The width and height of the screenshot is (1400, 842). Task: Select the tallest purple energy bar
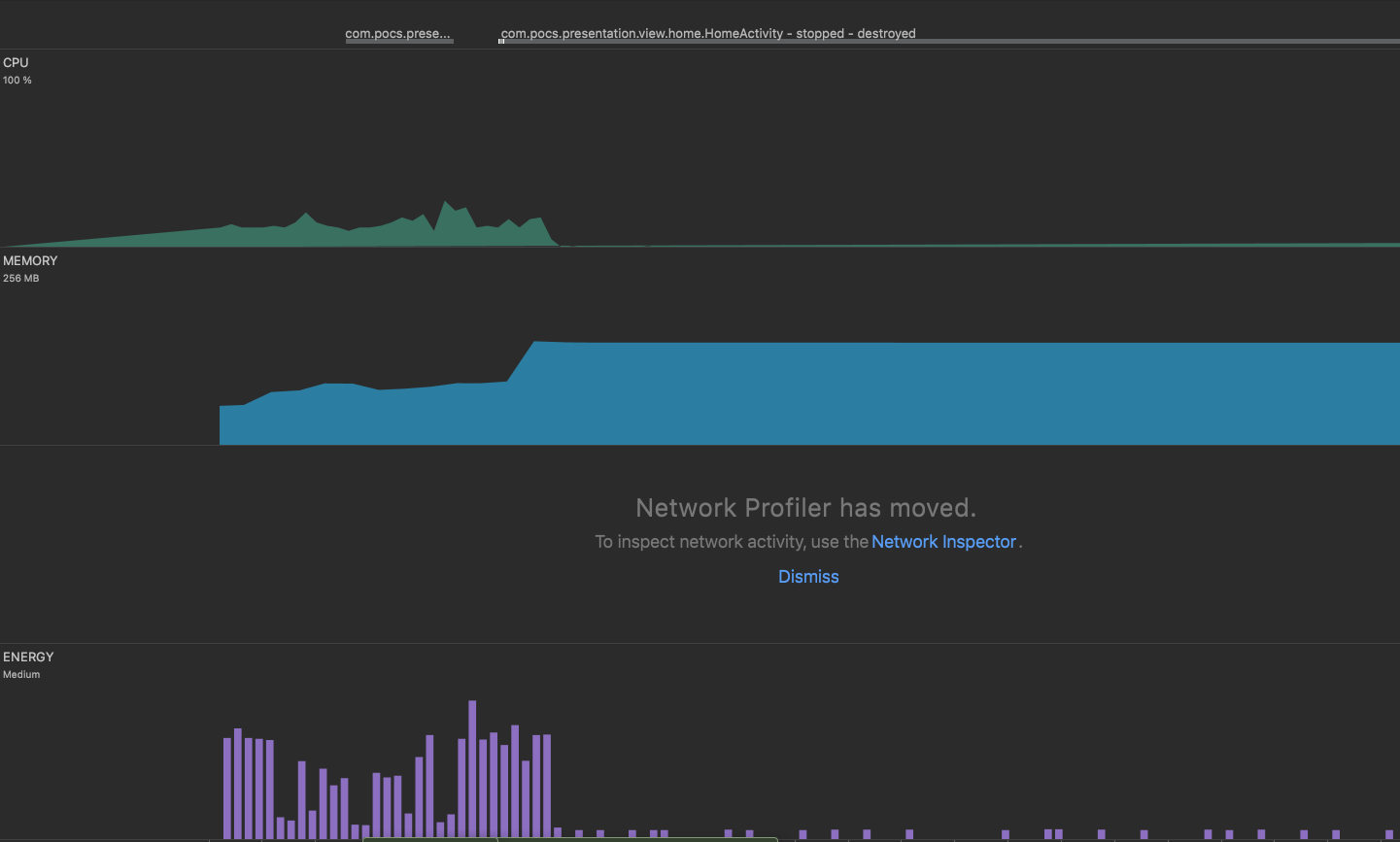tap(473, 767)
